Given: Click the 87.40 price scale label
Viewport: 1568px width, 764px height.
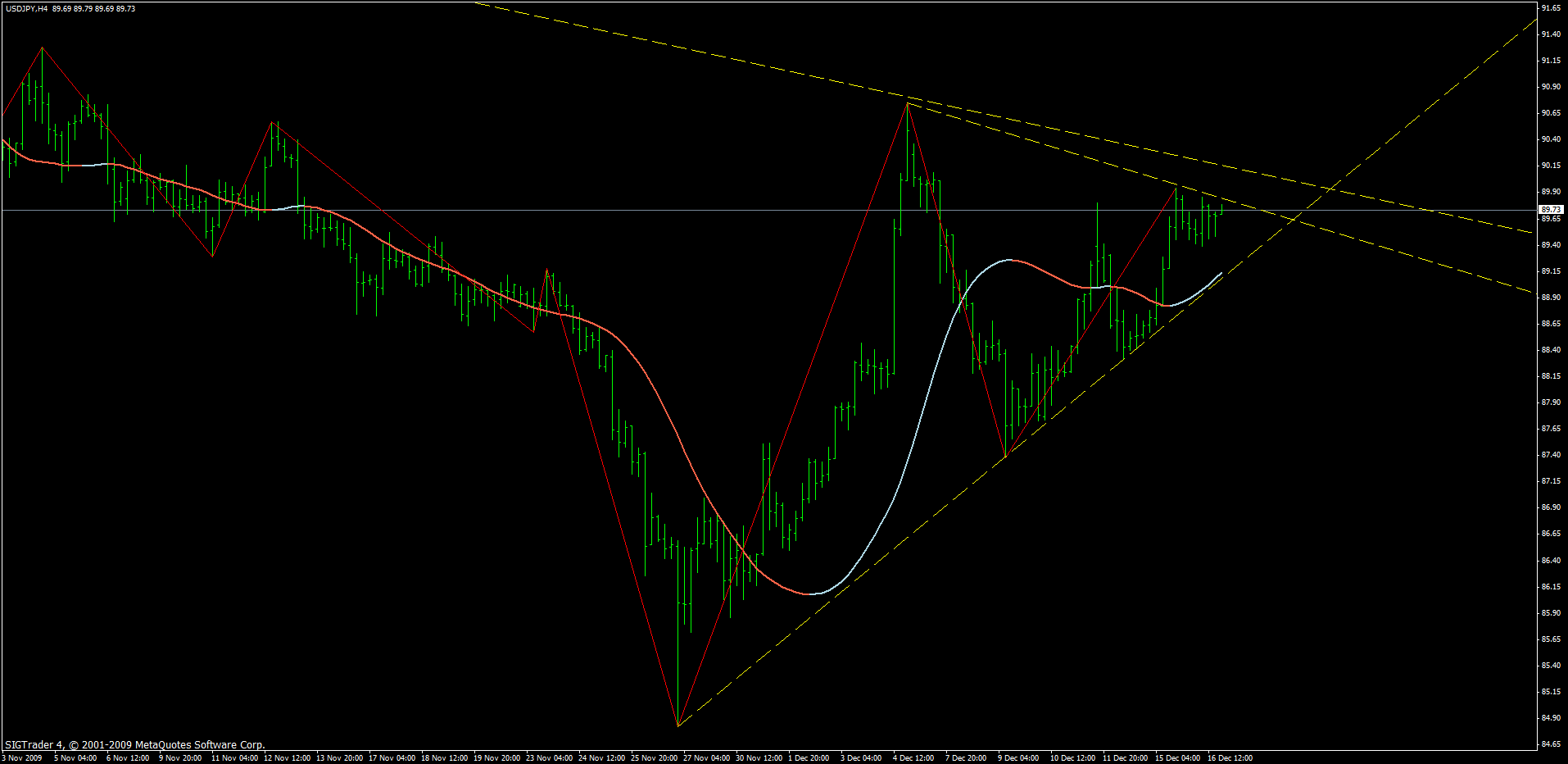Looking at the screenshot, I should coord(1551,455).
